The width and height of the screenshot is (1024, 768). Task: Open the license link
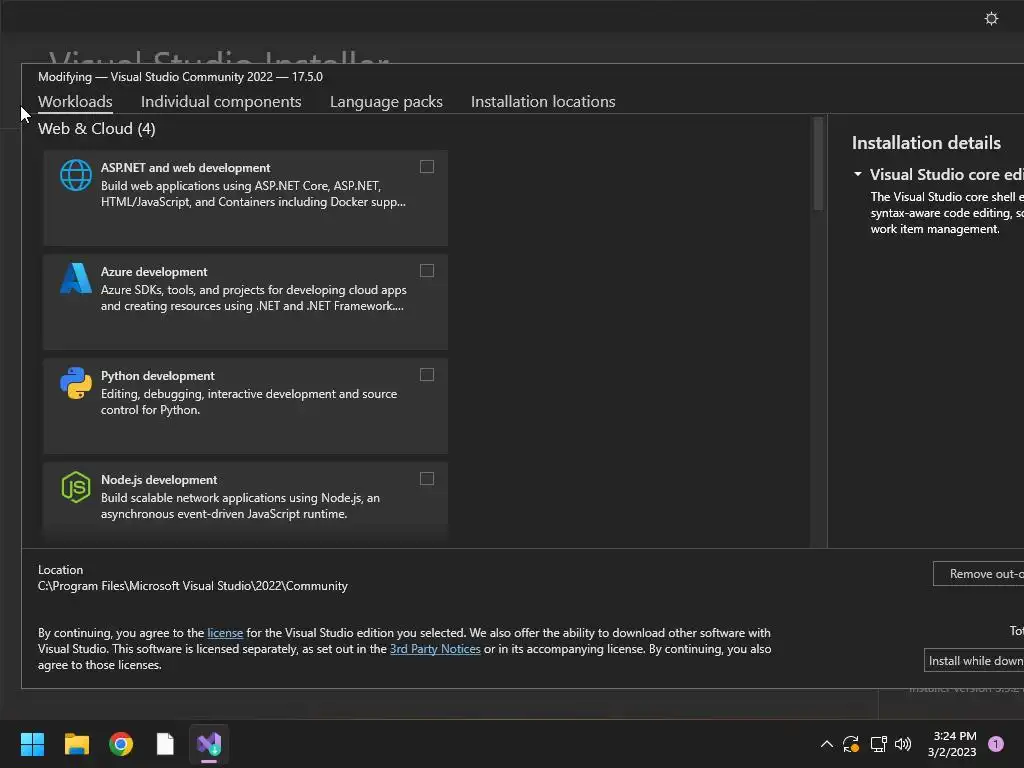point(225,633)
